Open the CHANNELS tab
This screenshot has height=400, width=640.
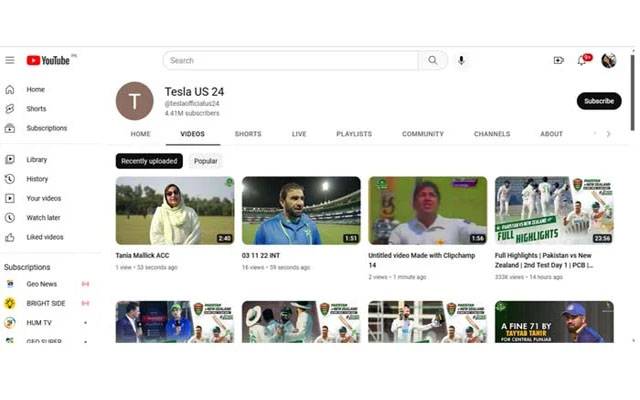click(x=492, y=134)
